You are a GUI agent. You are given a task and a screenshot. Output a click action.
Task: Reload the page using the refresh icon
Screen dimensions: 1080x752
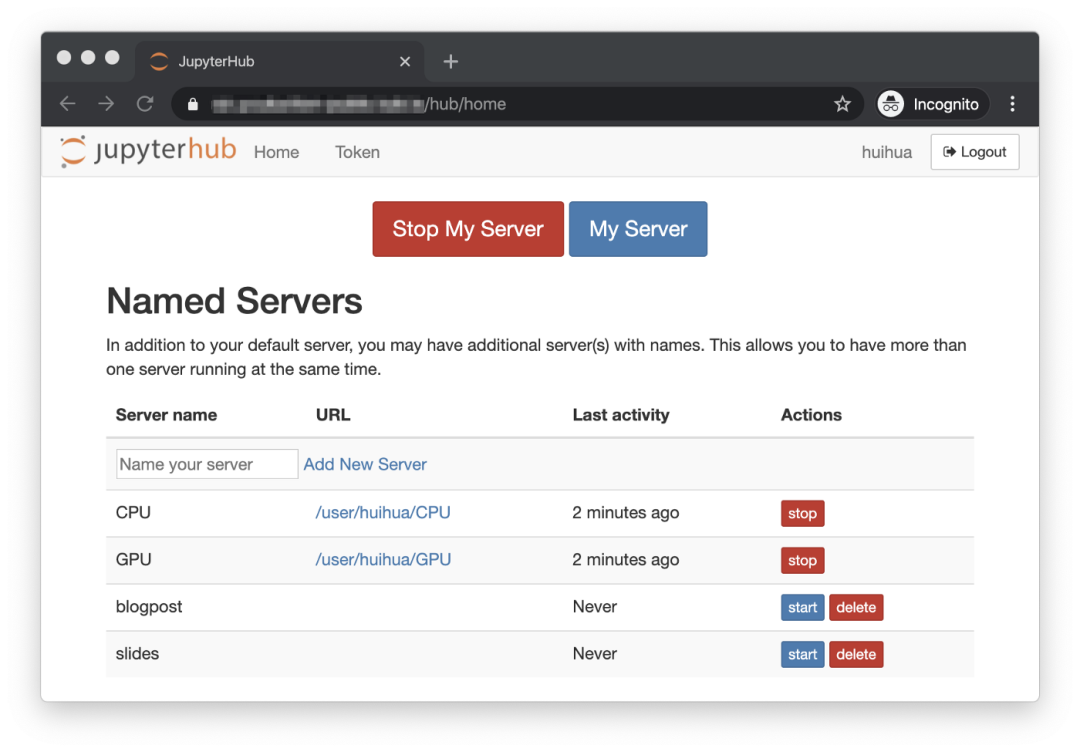pos(144,103)
